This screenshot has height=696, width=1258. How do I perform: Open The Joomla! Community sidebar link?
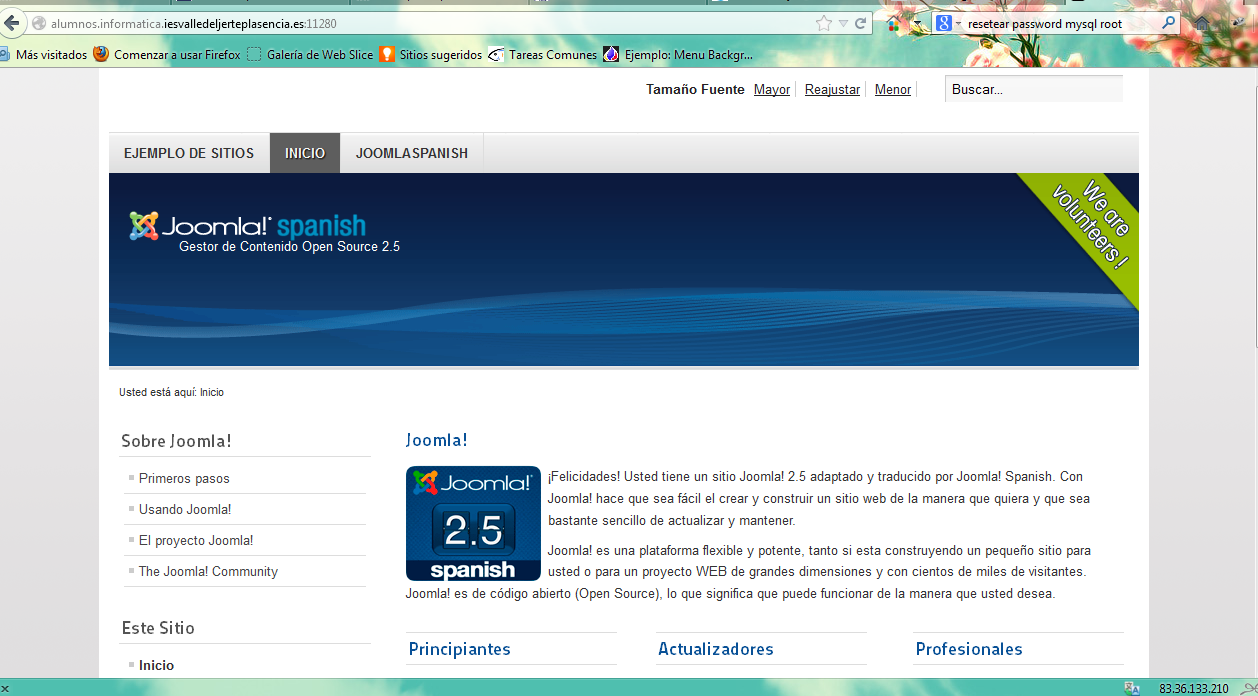click(208, 572)
